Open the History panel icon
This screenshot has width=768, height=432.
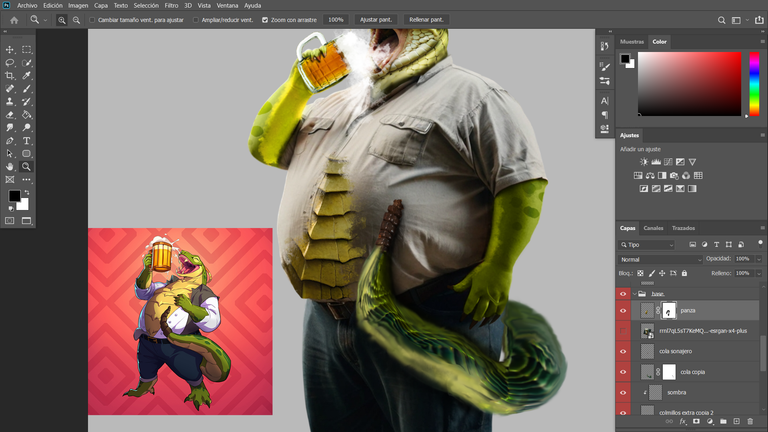coord(604,46)
